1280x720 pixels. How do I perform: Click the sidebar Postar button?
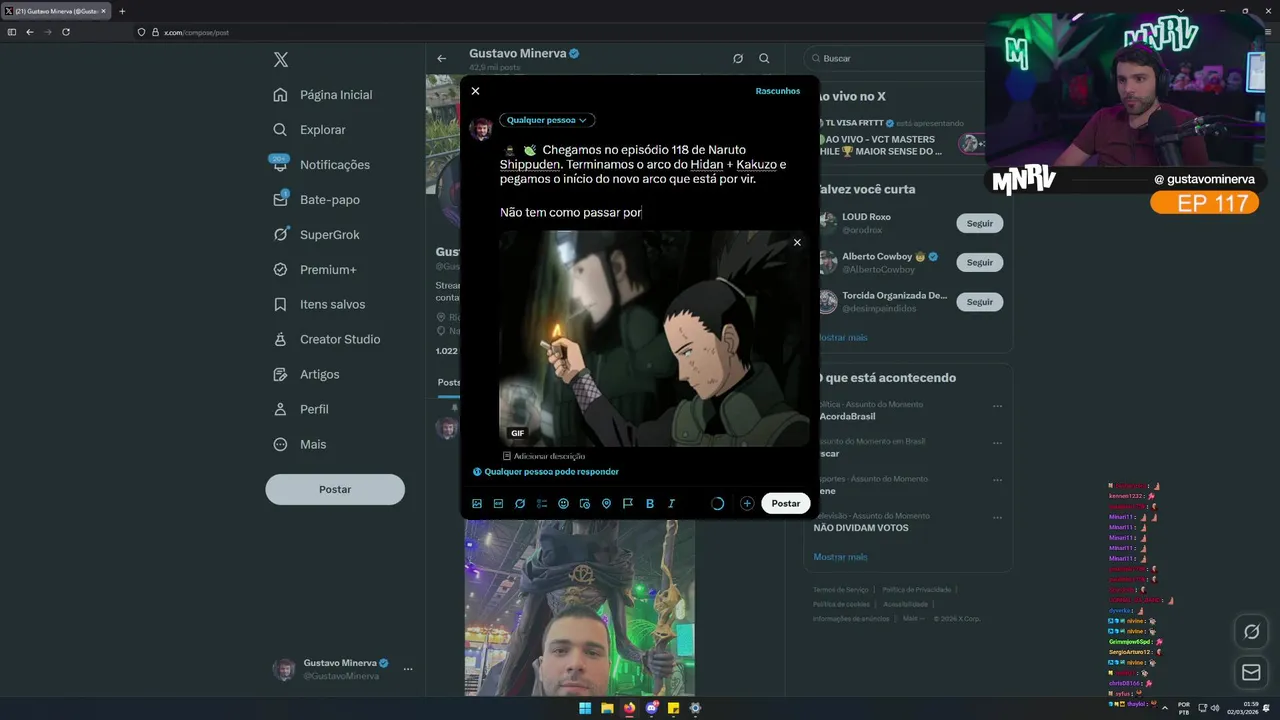click(335, 490)
